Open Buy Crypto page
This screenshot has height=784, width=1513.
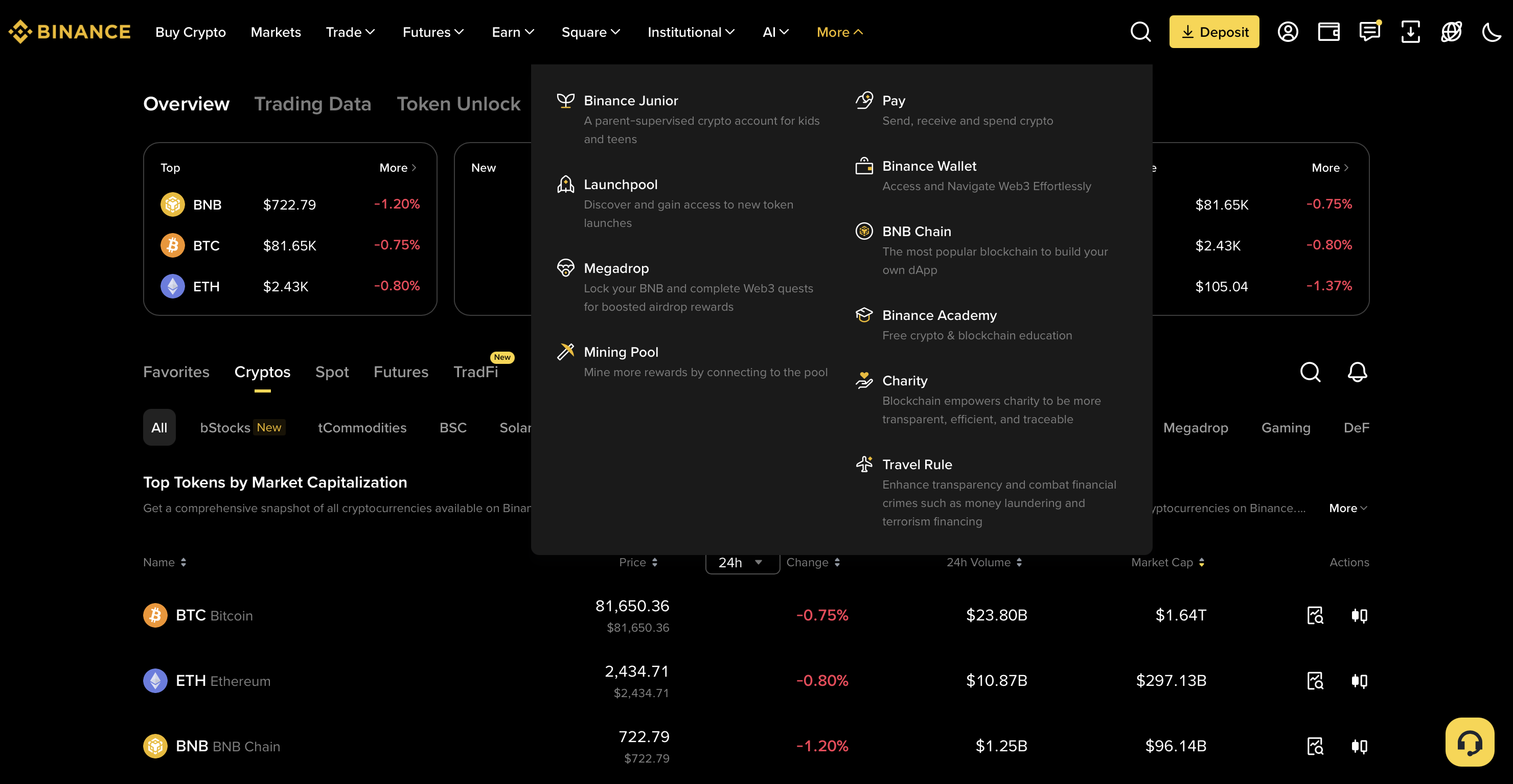(x=190, y=32)
